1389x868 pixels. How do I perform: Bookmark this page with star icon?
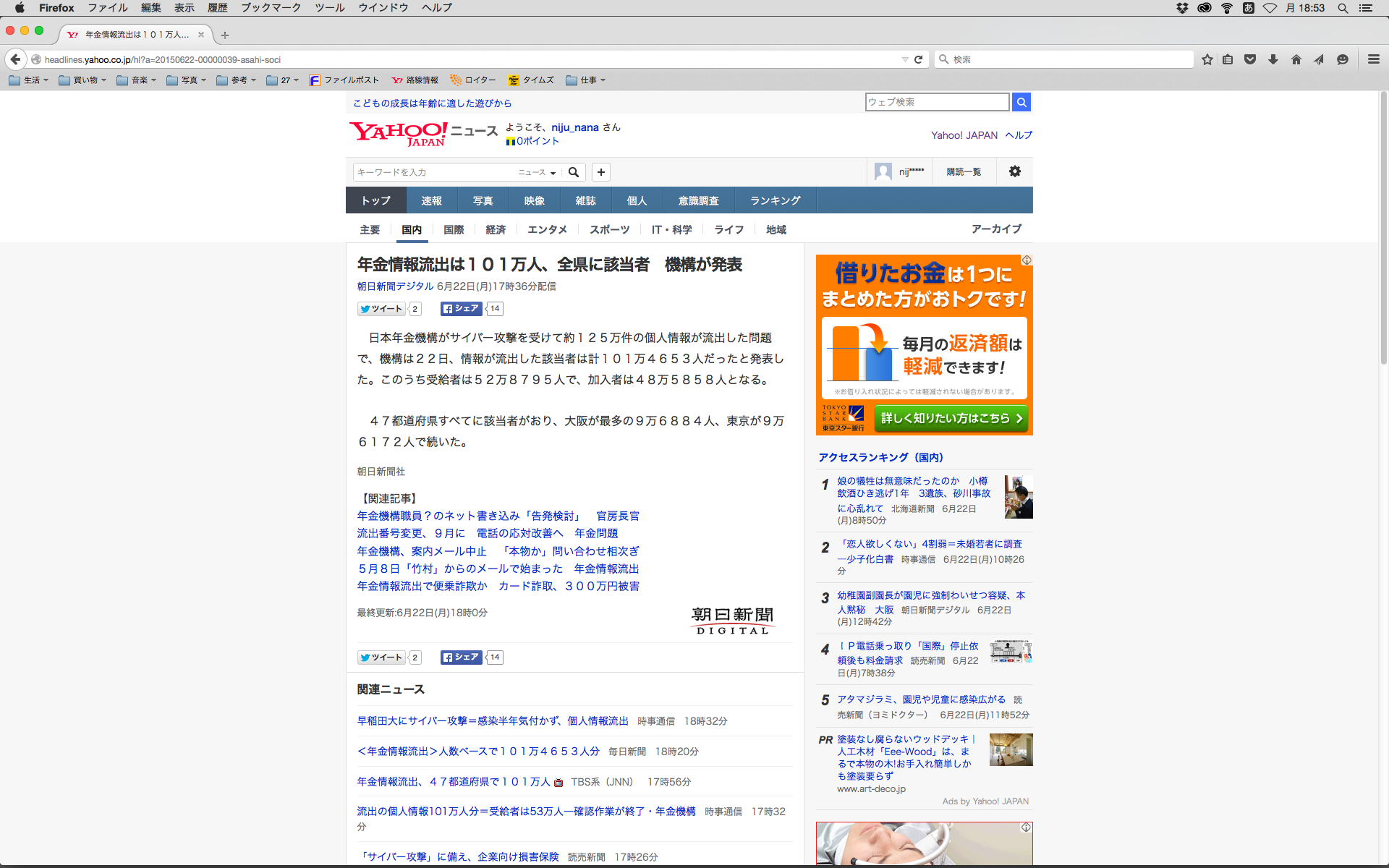1207,59
